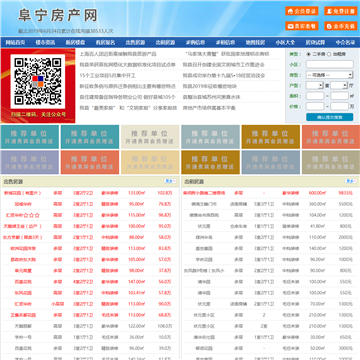Click the maximum 面积 input field before ㎡
Viewport: 360px width, 360px height.
tap(340, 96)
